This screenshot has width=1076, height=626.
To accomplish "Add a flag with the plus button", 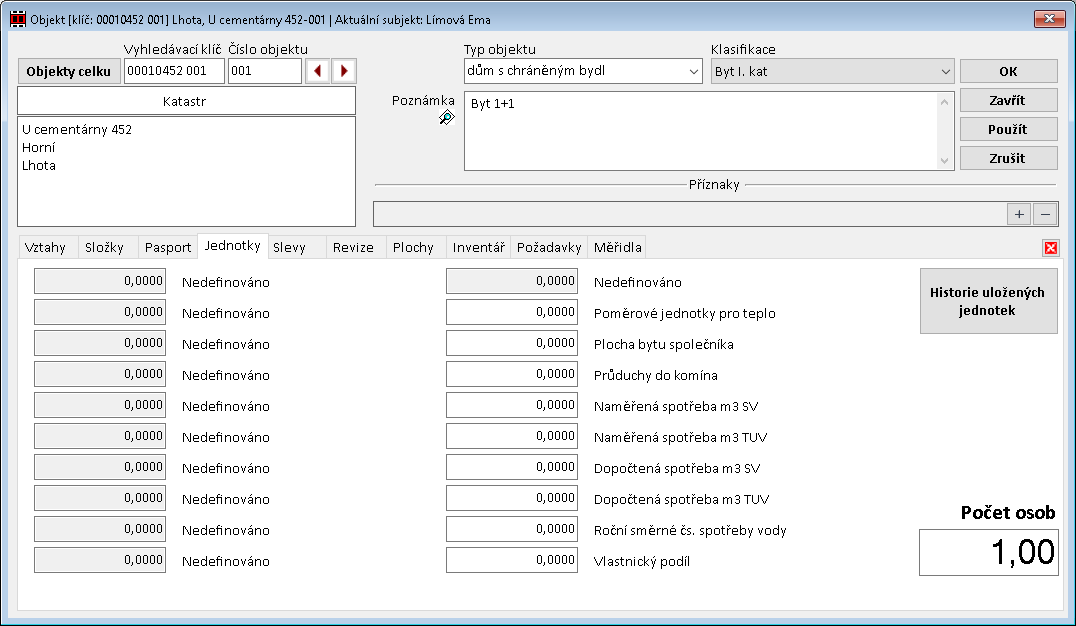I will tap(1019, 214).
